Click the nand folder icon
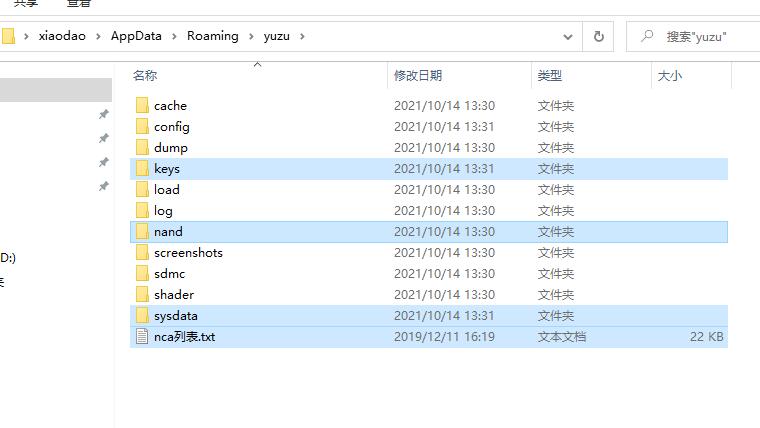Viewport: 760px width, 428px height. click(x=142, y=232)
